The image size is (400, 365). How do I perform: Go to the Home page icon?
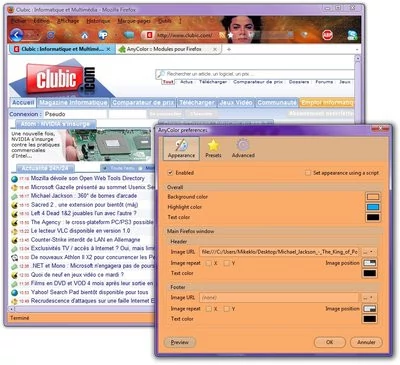(x=85, y=35)
